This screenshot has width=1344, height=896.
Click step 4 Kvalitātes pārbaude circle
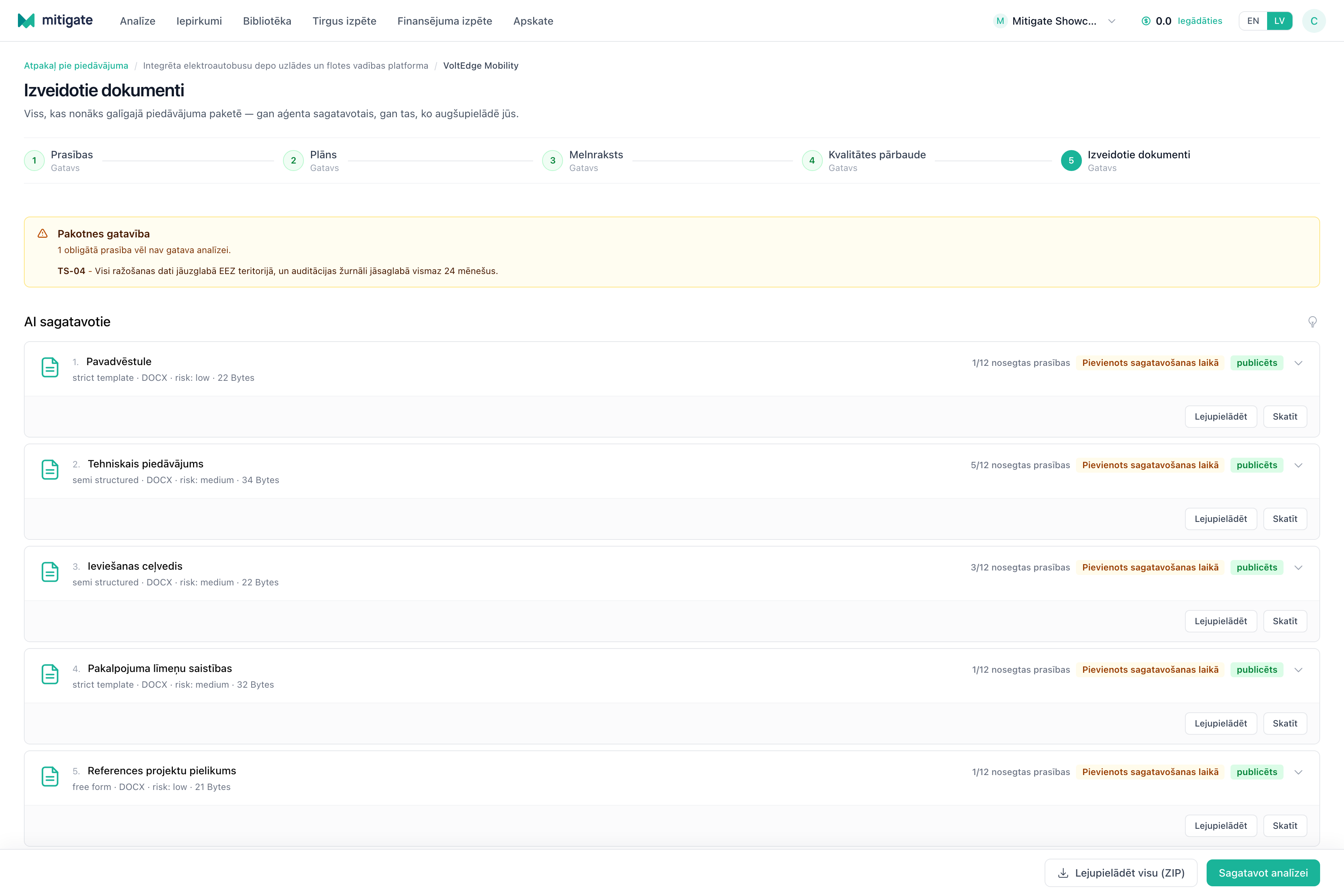coord(812,161)
